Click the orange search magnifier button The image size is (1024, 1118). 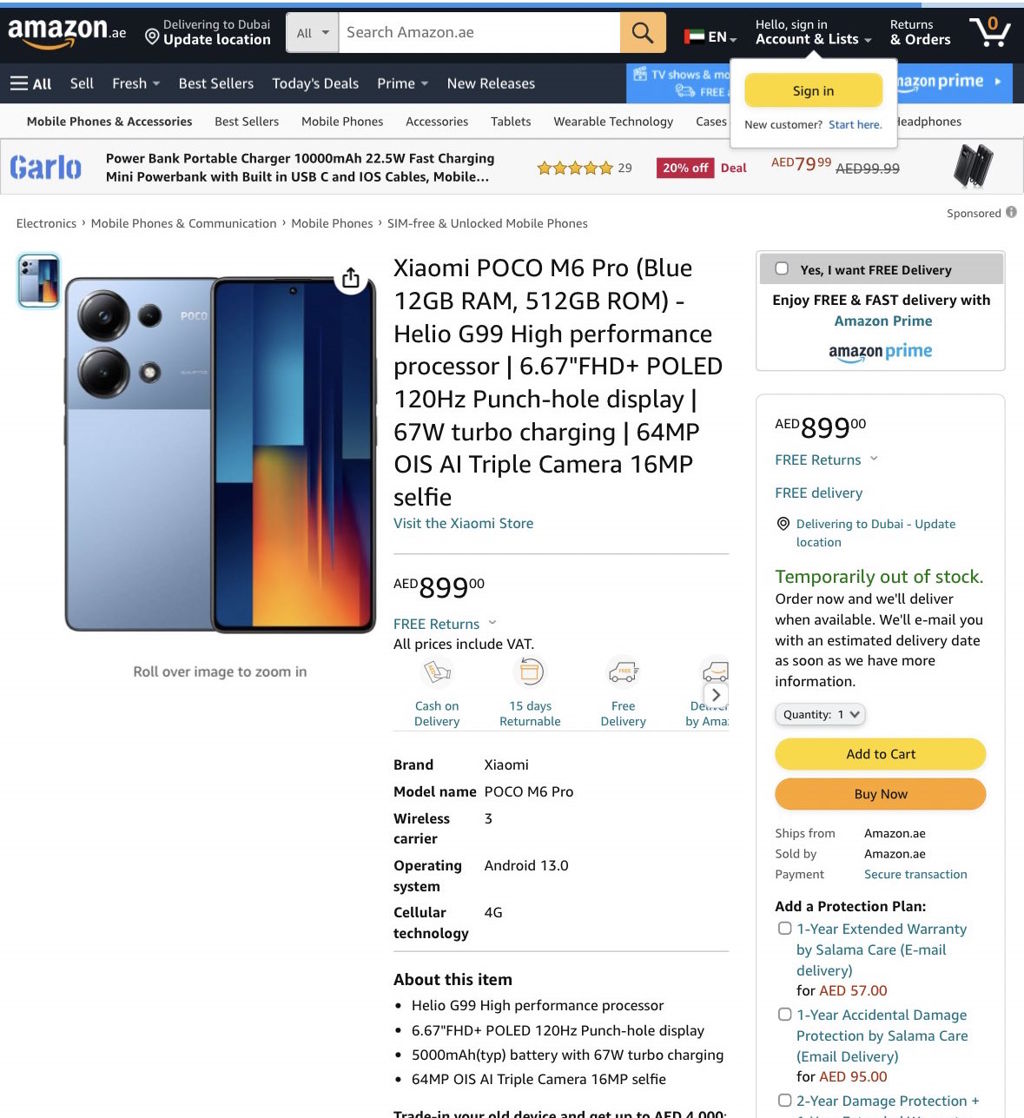pyautogui.click(x=642, y=33)
